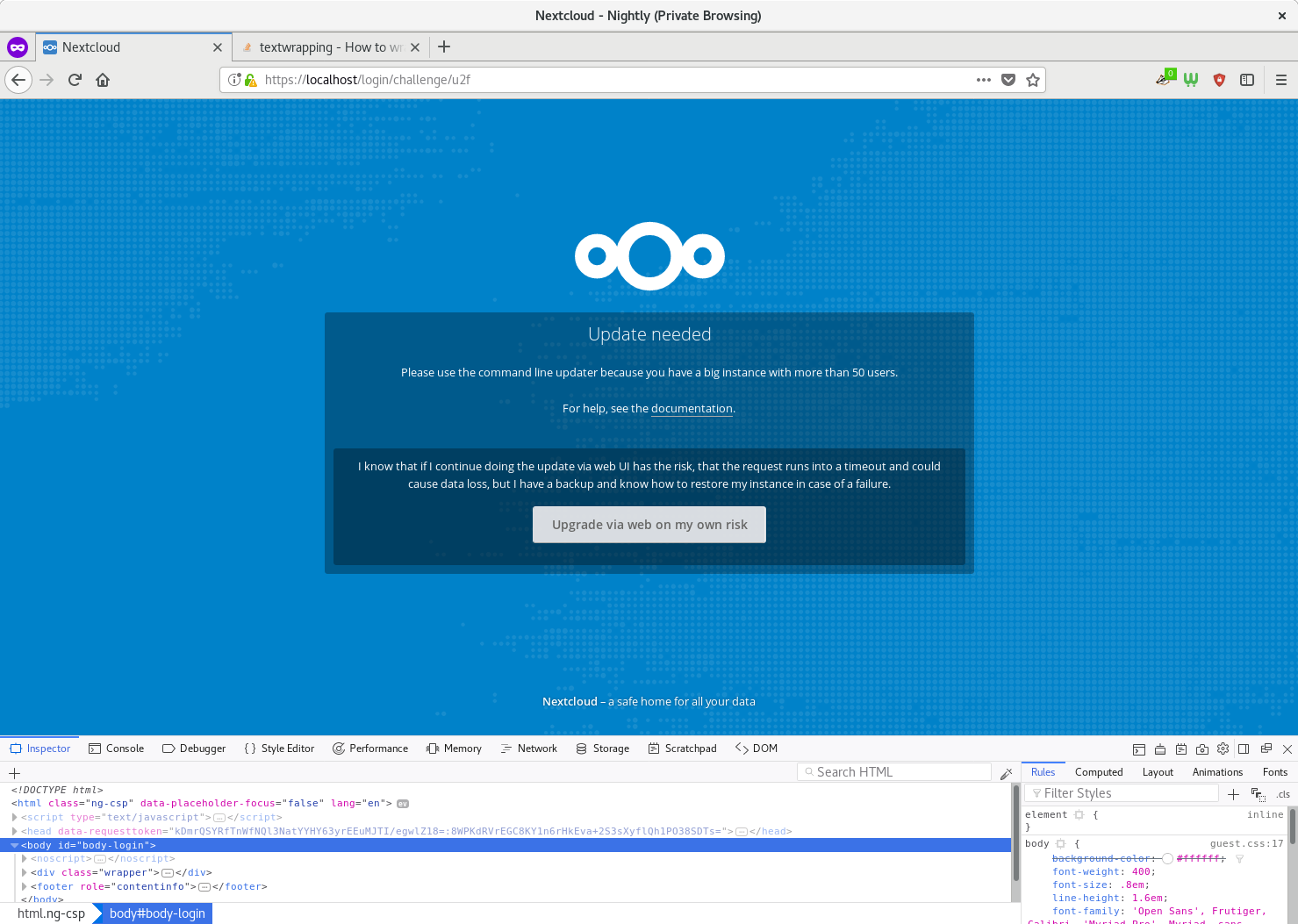Open the Fonts sidebar tab
The height and width of the screenshot is (924, 1298).
tap(1275, 772)
